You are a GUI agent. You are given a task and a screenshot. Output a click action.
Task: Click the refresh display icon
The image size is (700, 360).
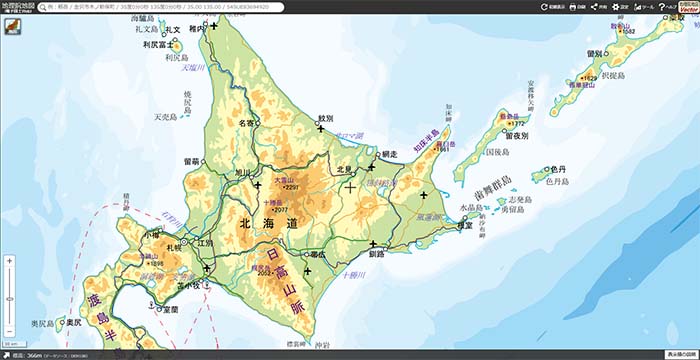[544, 7]
